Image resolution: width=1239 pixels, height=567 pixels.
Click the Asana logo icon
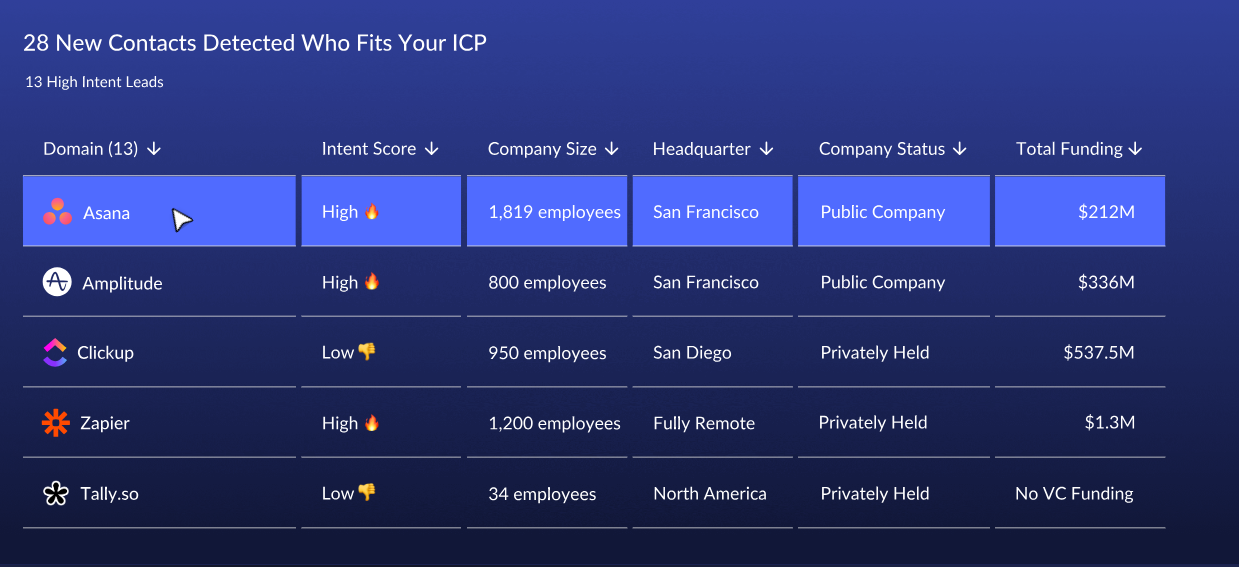(x=57, y=212)
